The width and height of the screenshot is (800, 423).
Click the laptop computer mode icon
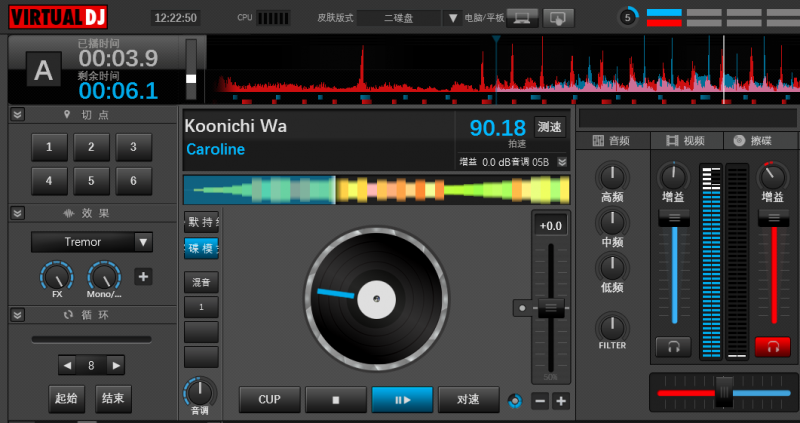520,17
